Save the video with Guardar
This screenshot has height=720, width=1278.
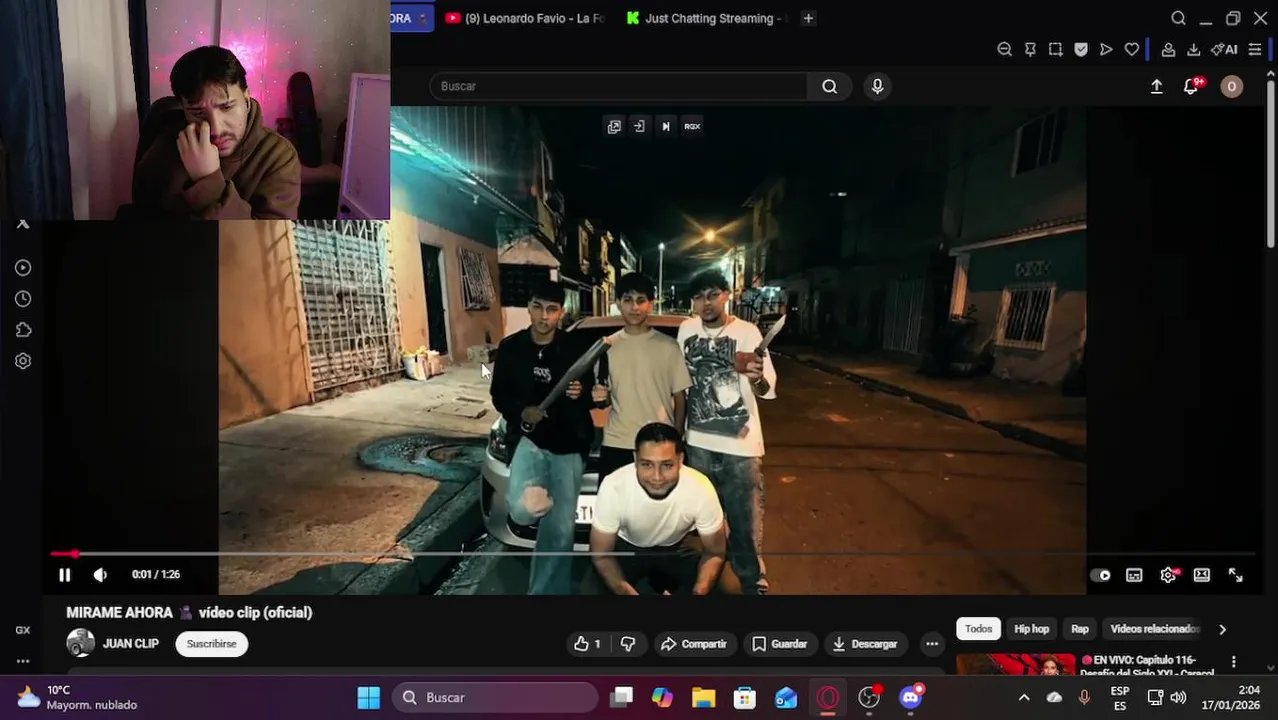coord(779,644)
